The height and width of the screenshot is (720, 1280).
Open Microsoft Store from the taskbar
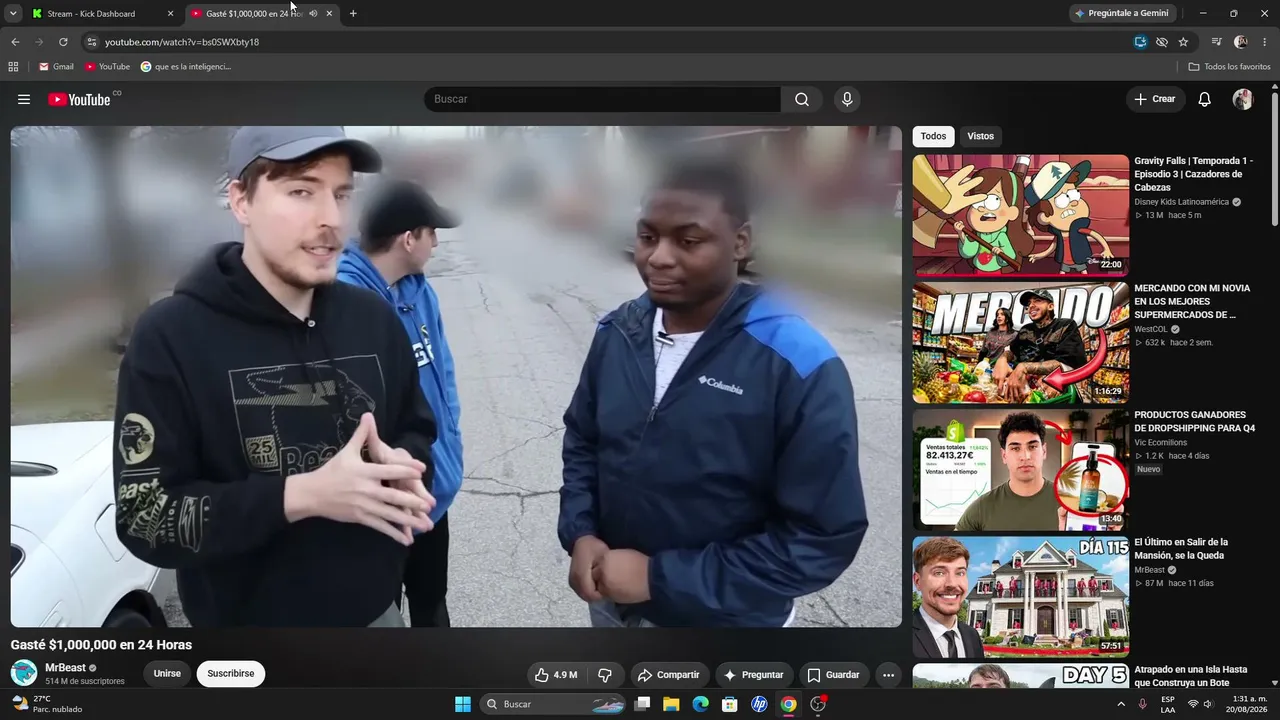point(730,704)
